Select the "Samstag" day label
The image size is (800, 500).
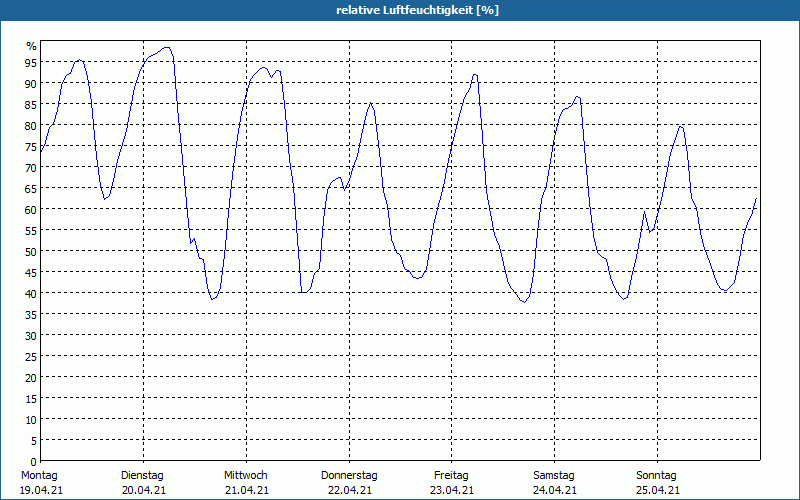pyautogui.click(x=554, y=475)
